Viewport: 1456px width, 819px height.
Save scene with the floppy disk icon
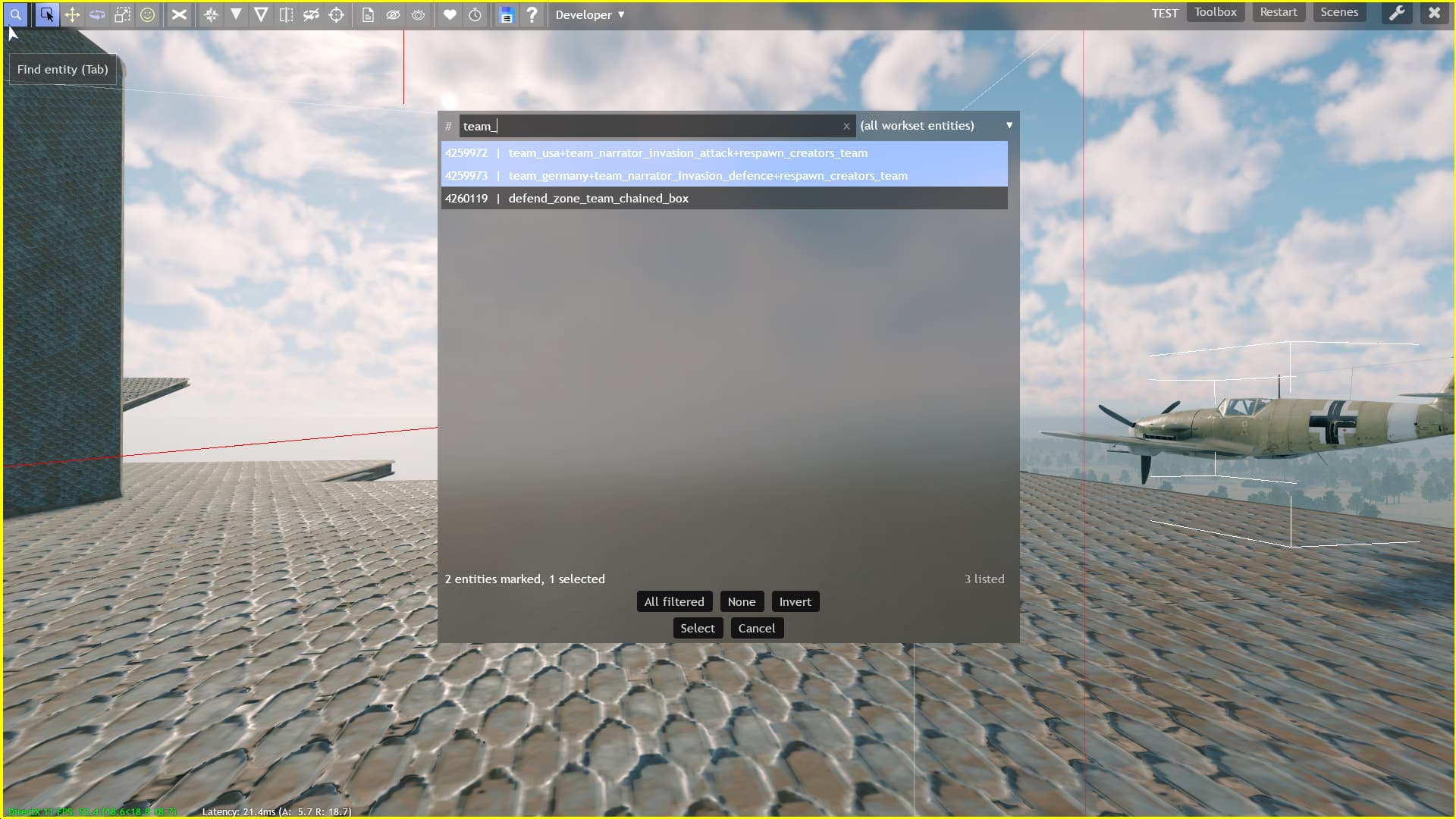[507, 14]
